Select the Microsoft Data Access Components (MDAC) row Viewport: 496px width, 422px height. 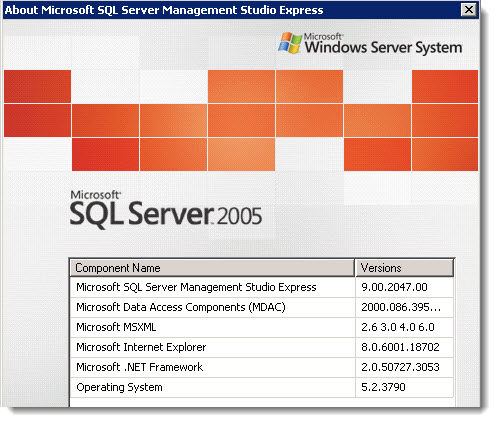tap(262, 307)
